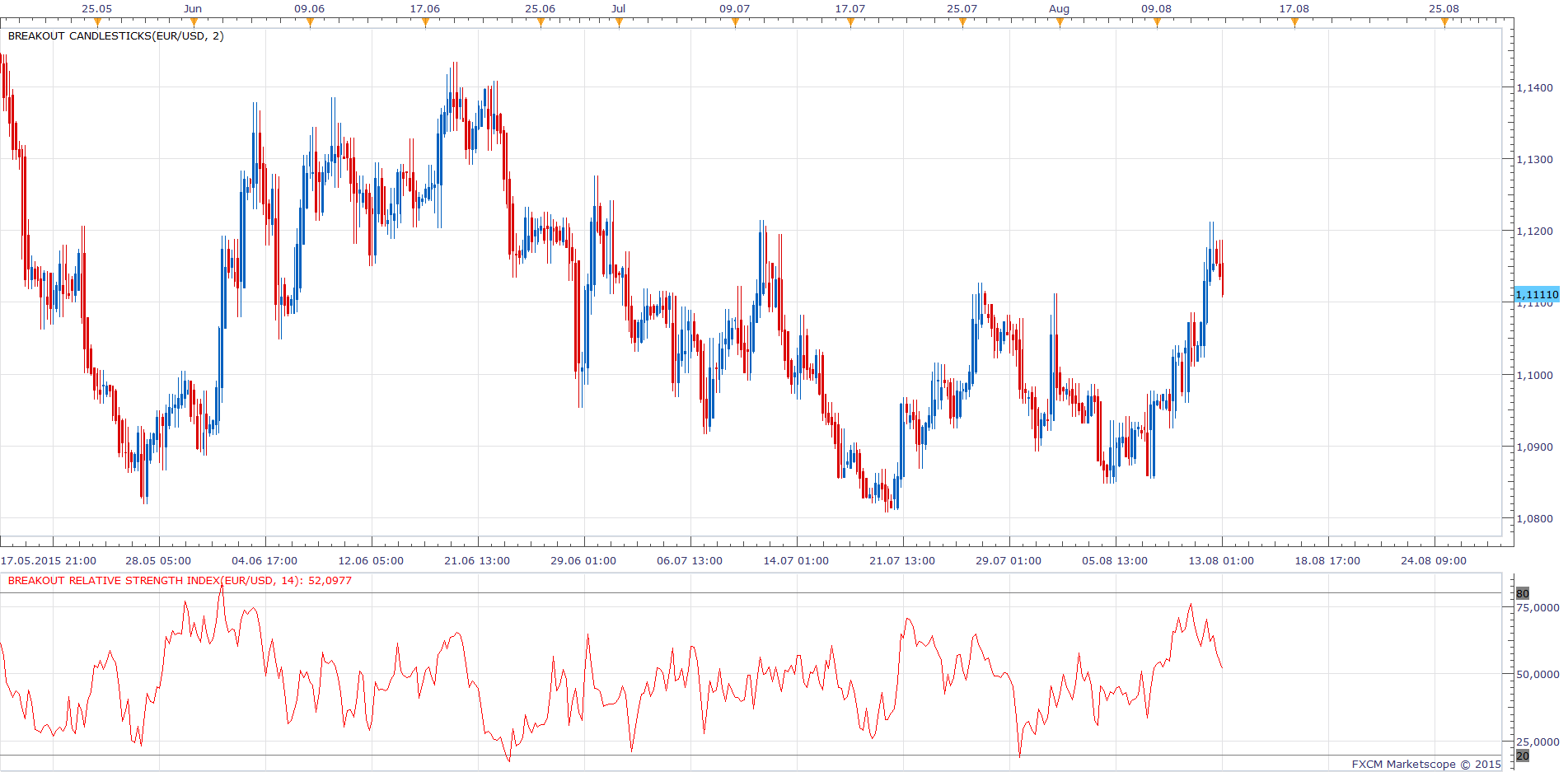This screenshot has height=772, width=1568.
Task: Click the orange marker under 09.08
Action: tap(1157, 23)
